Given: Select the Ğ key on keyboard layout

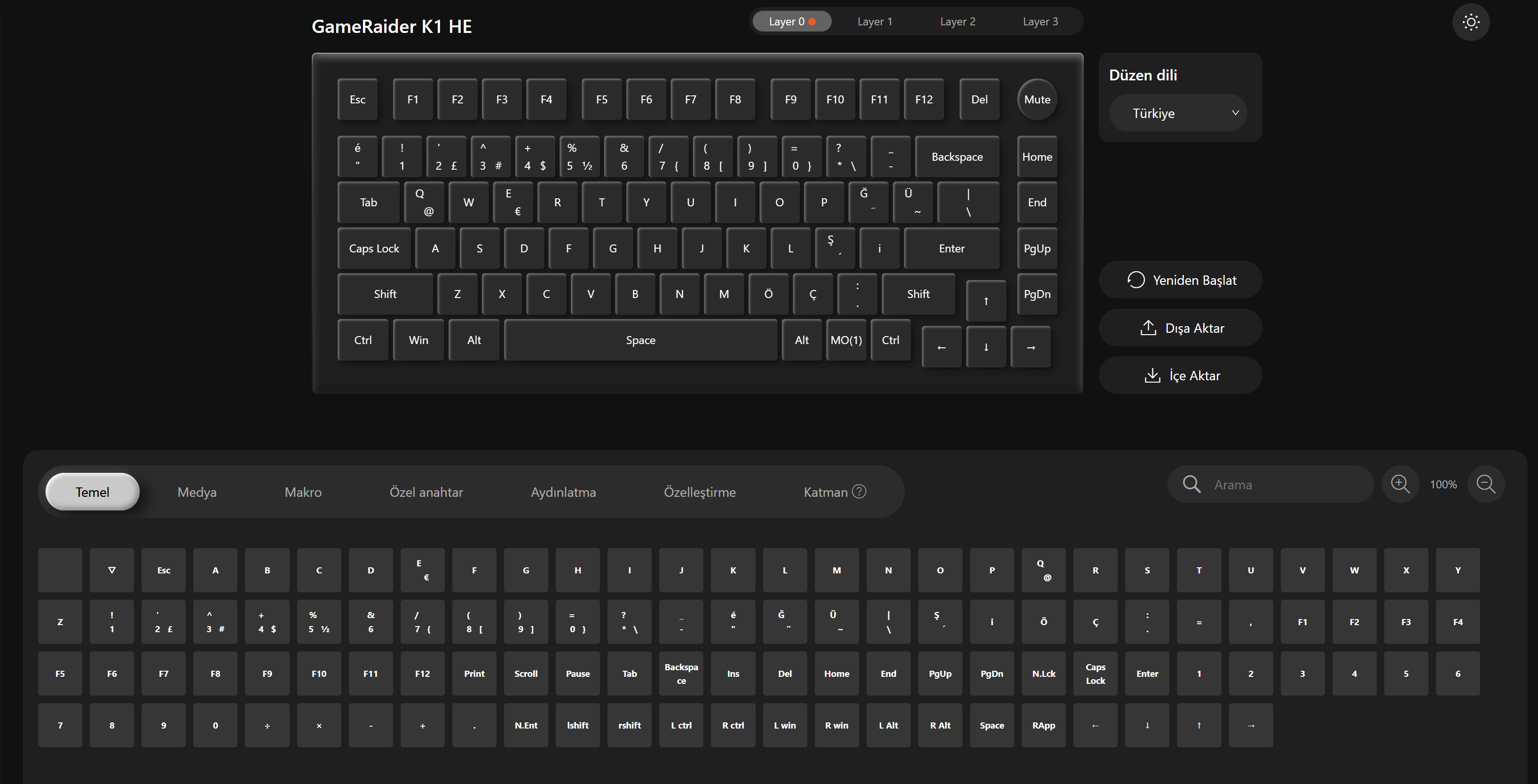Looking at the screenshot, I should pyautogui.click(x=868, y=202).
